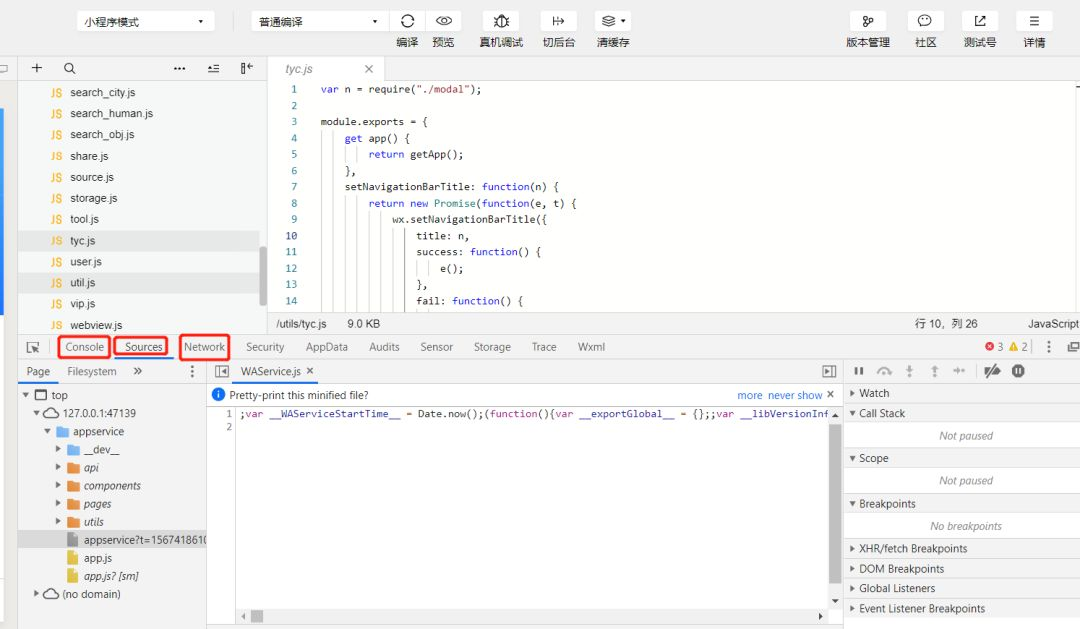This screenshot has height=629, width=1080.
Task: Close the WAService.js tab
Action: (x=310, y=371)
